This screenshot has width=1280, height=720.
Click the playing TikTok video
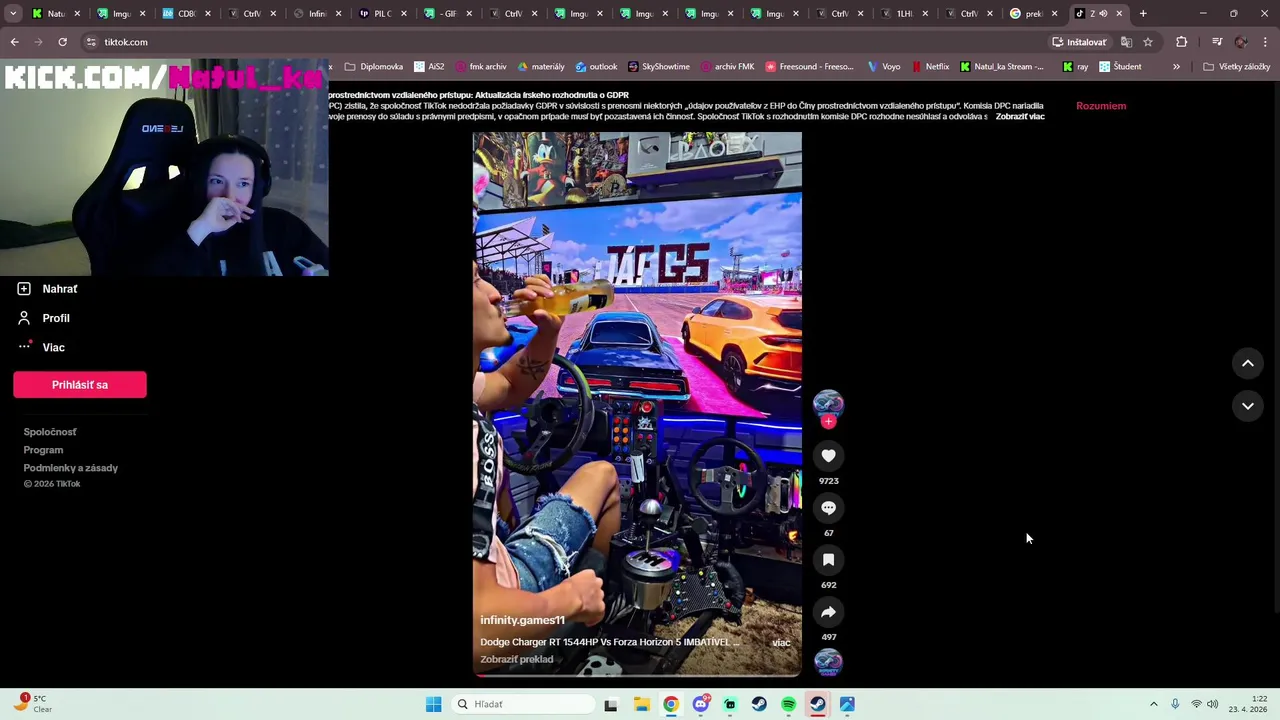point(637,404)
